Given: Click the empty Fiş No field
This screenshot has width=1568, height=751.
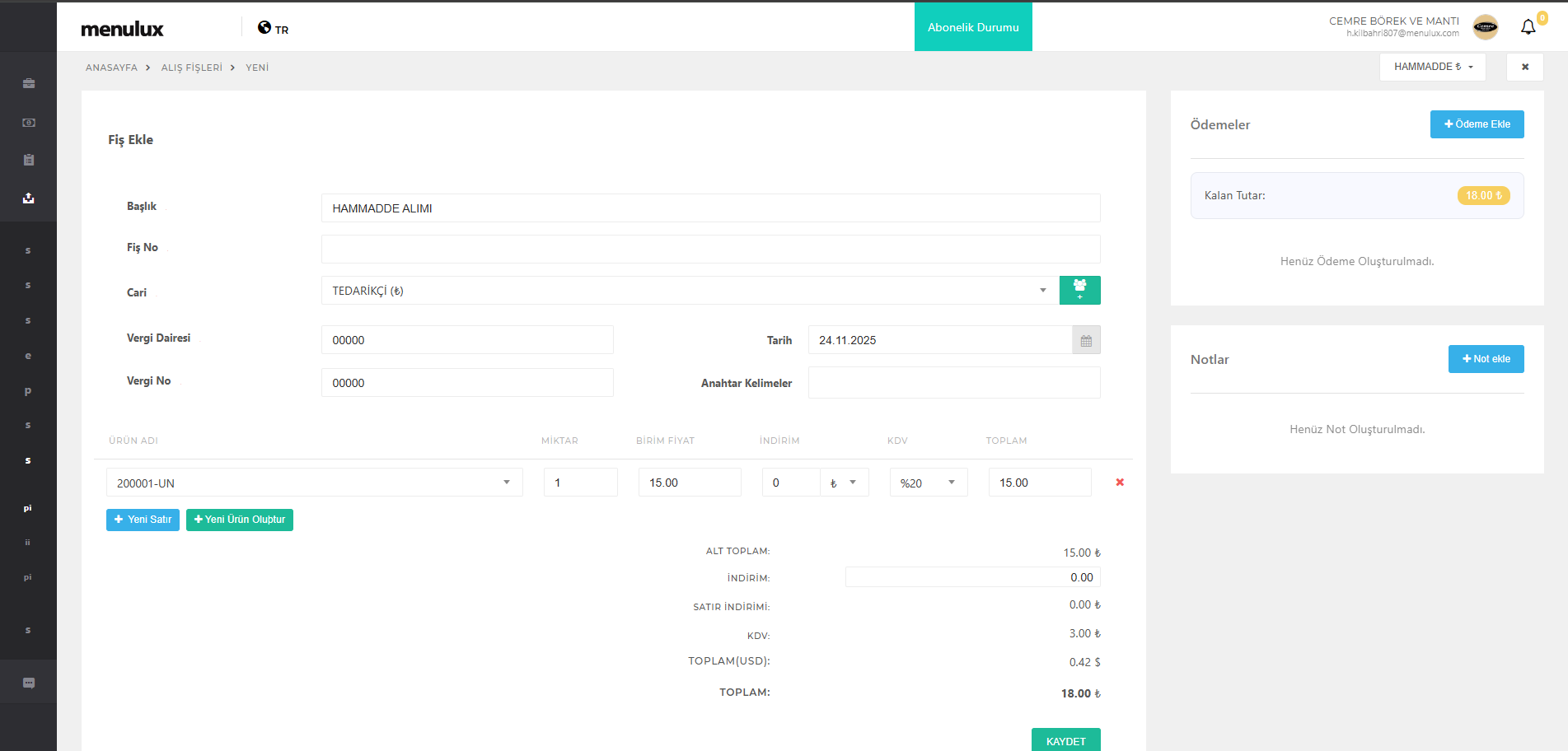Looking at the screenshot, I should 710,249.
